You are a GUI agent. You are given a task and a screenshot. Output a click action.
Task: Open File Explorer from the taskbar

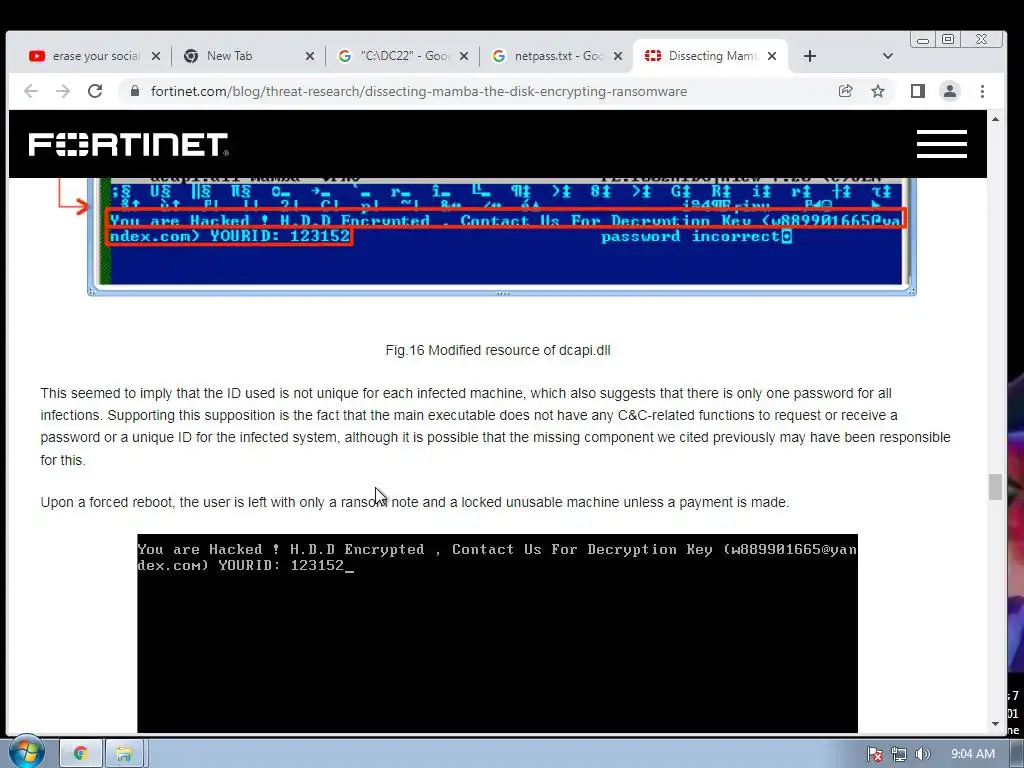tap(124, 754)
